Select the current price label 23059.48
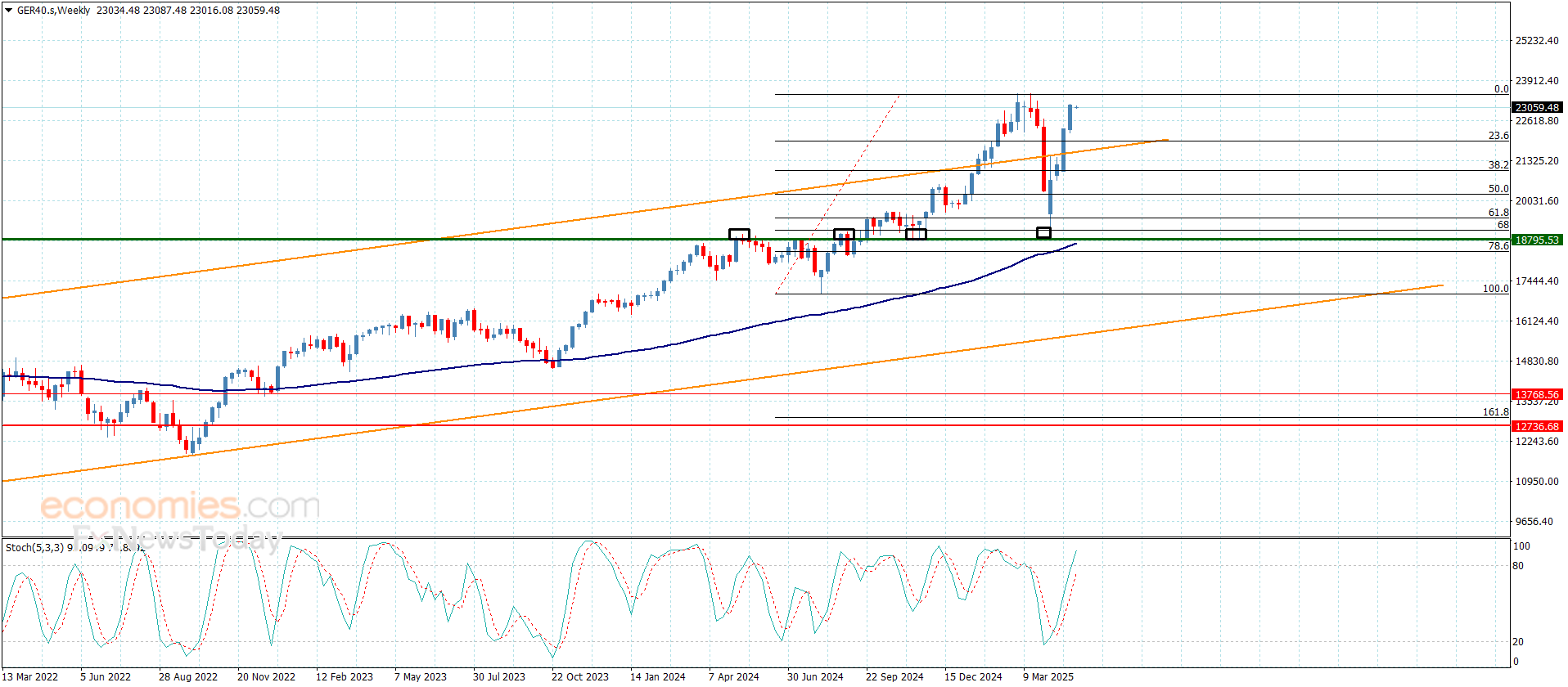The height and width of the screenshot is (687, 1568). (1536, 107)
